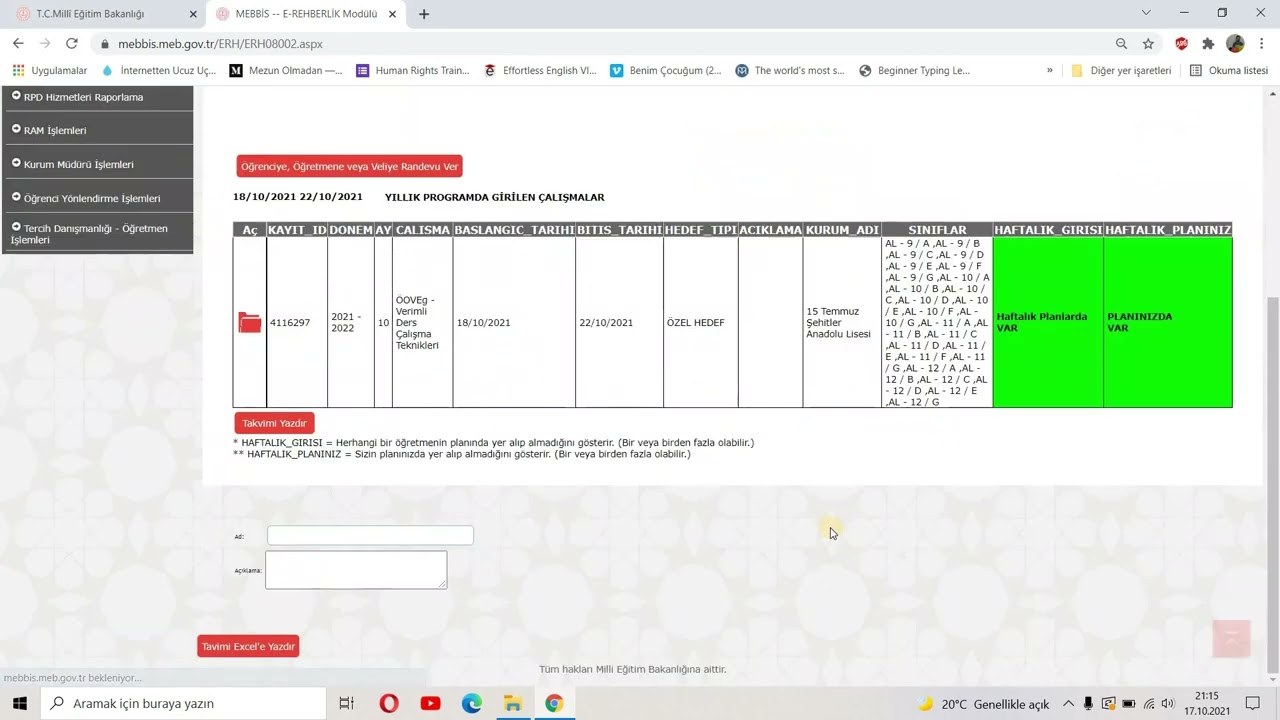The image size is (1280, 720).
Task: Open Okuma listesi reading list
Action: (x=1228, y=71)
